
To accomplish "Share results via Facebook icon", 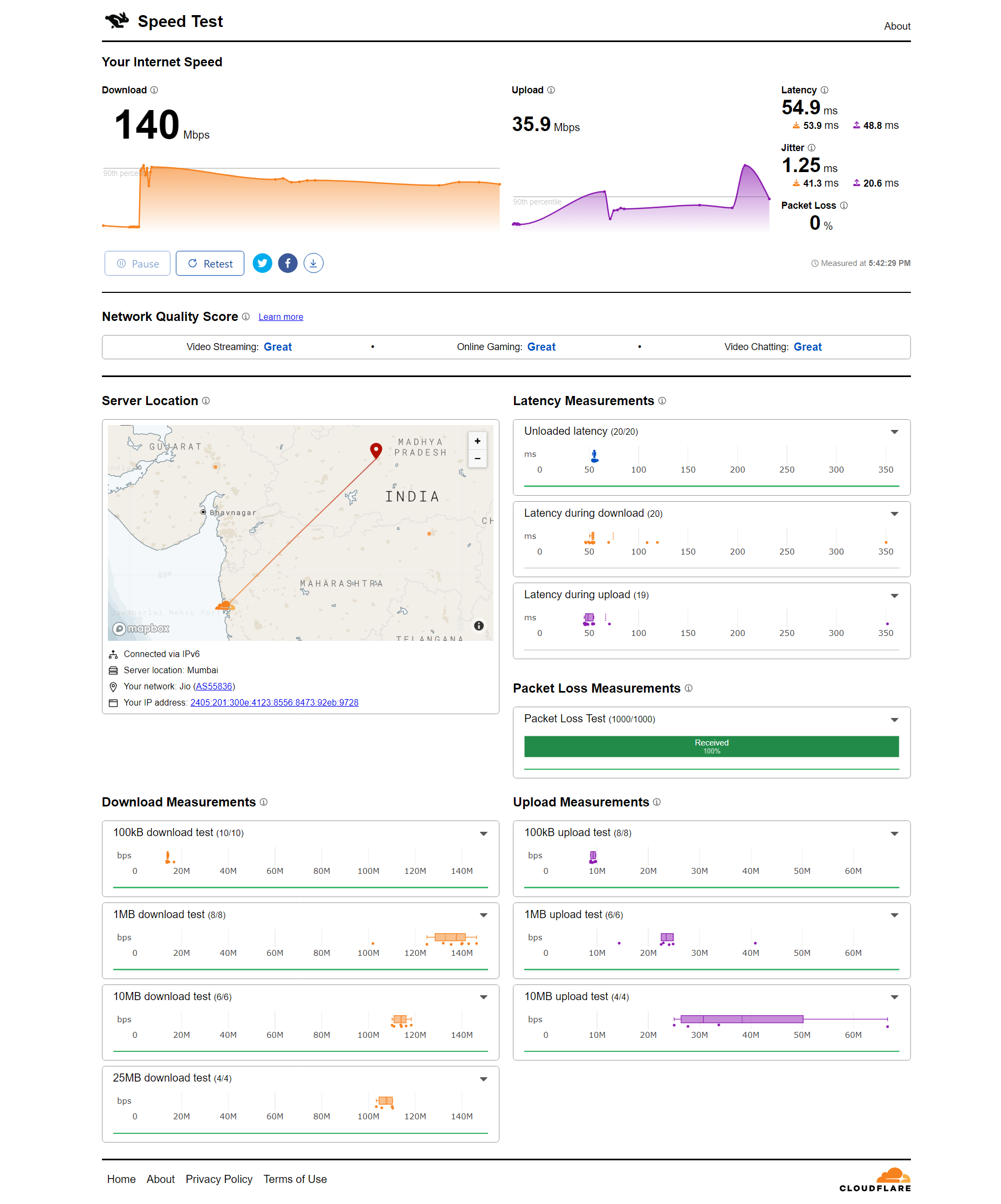I will click(287, 263).
